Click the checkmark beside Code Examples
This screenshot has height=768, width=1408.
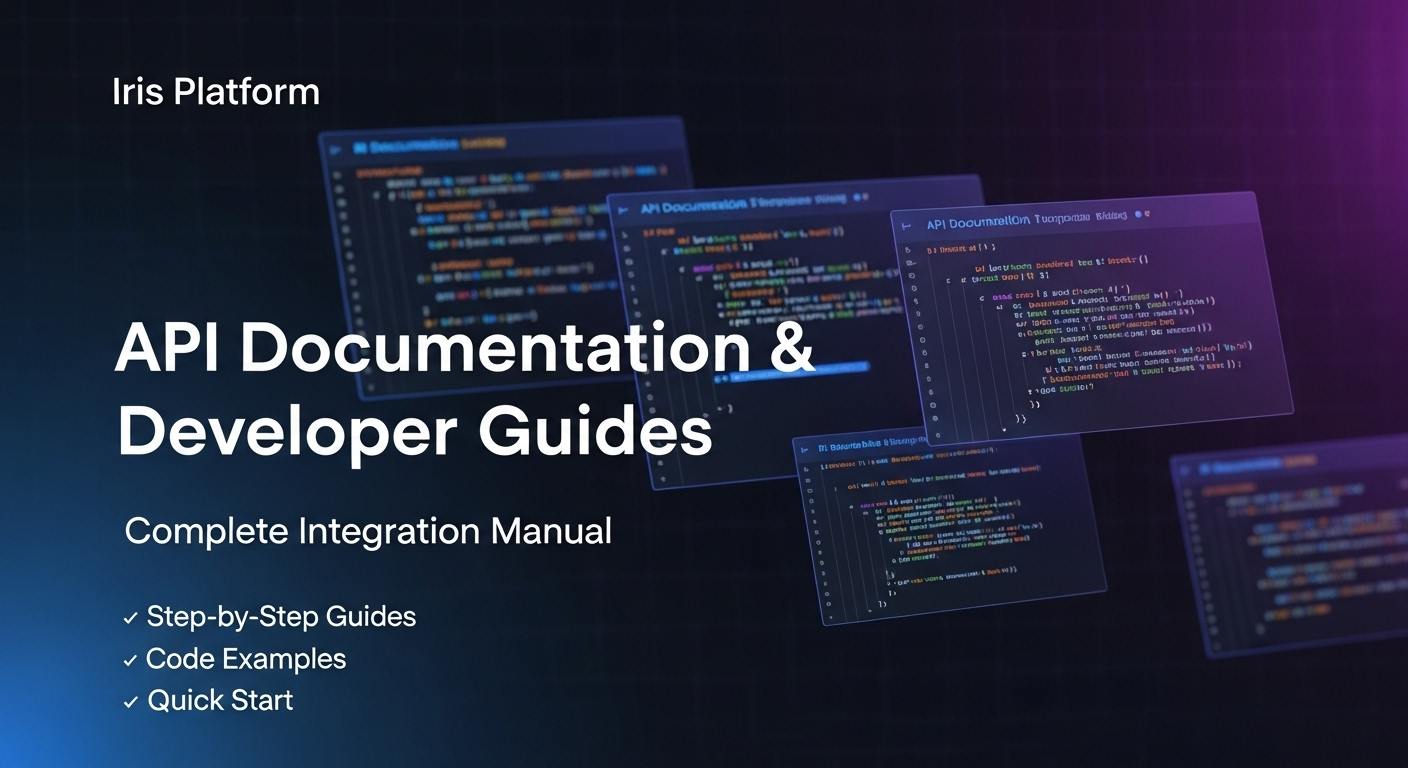(130, 661)
